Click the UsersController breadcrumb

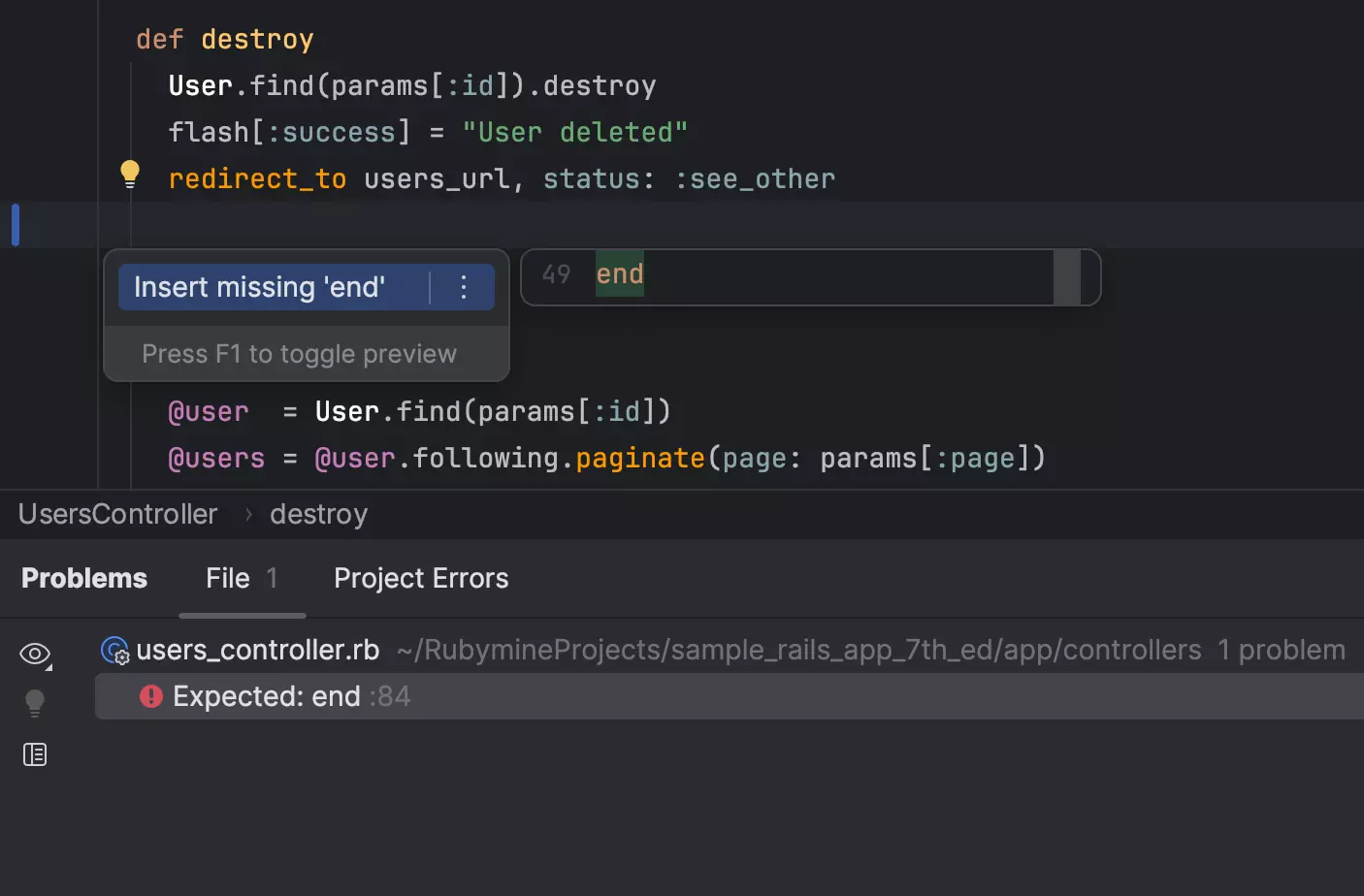point(116,514)
